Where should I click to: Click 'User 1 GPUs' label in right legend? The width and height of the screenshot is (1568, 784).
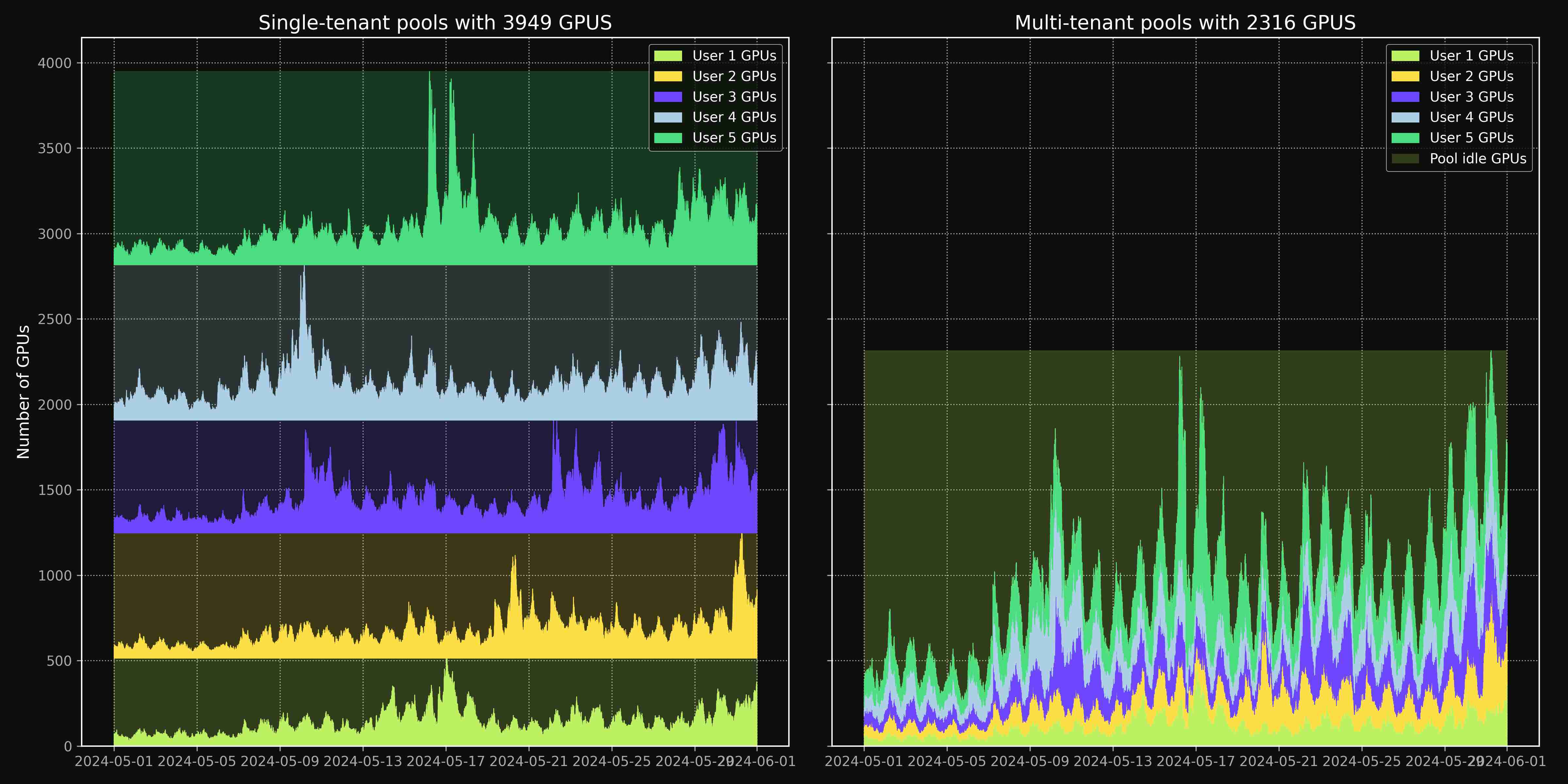(x=1472, y=56)
